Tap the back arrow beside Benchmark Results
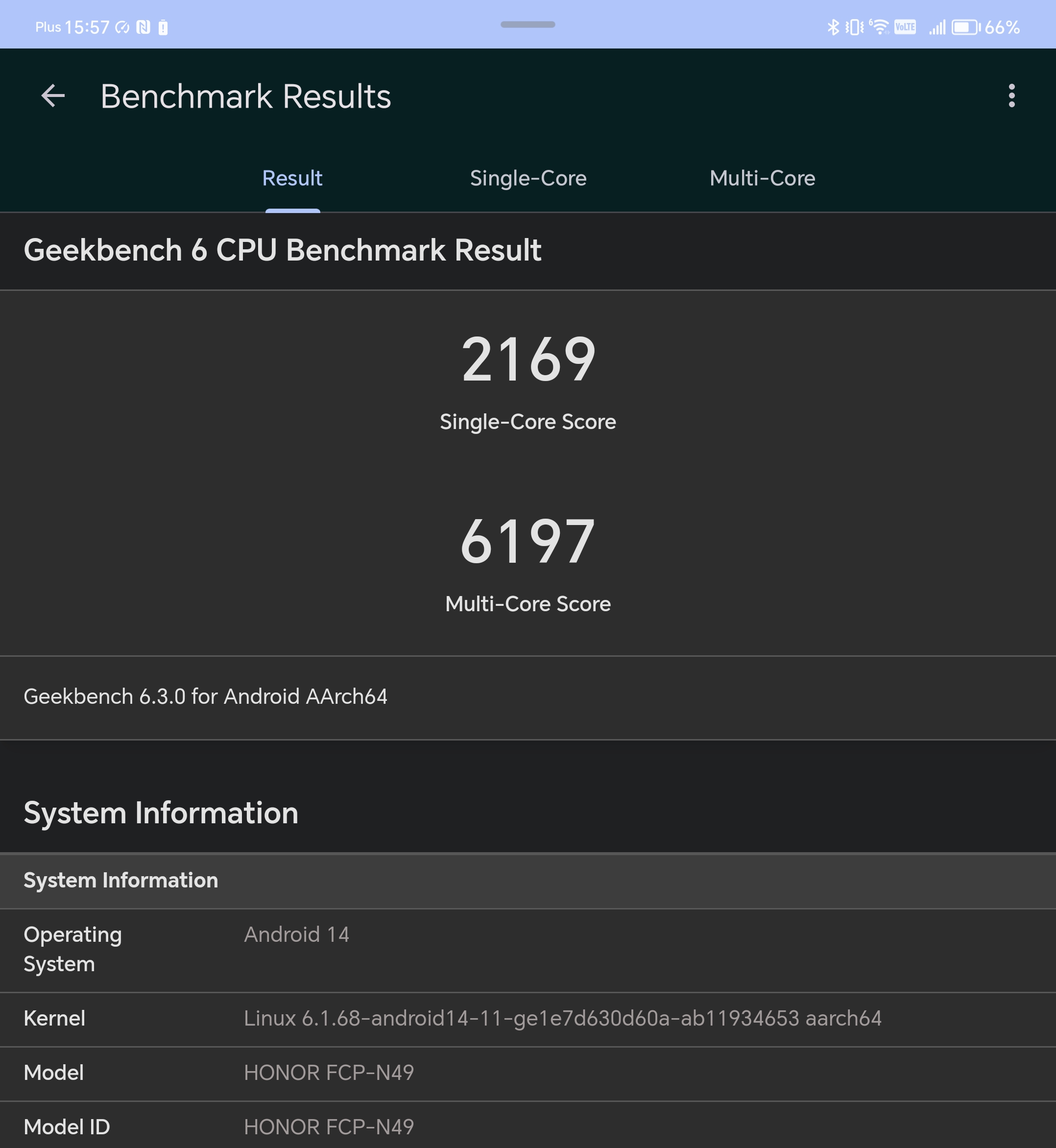 (x=53, y=96)
